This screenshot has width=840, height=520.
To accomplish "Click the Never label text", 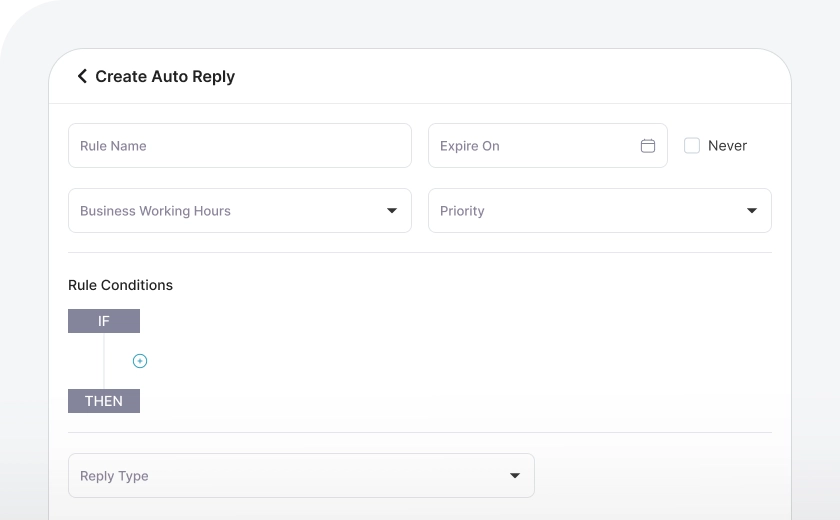I will (727, 146).
